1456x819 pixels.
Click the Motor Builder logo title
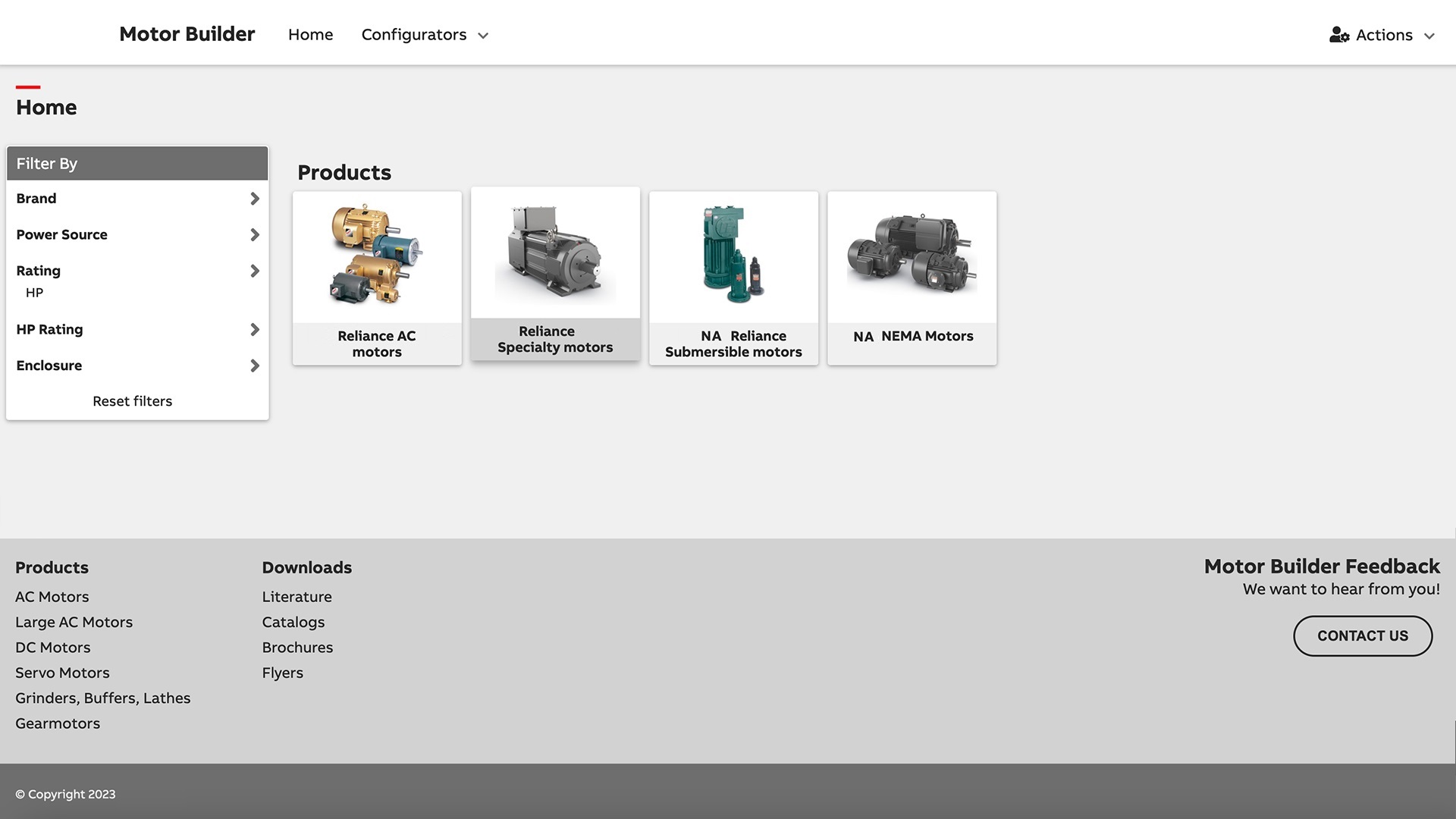pyautogui.click(x=187, y=34)
